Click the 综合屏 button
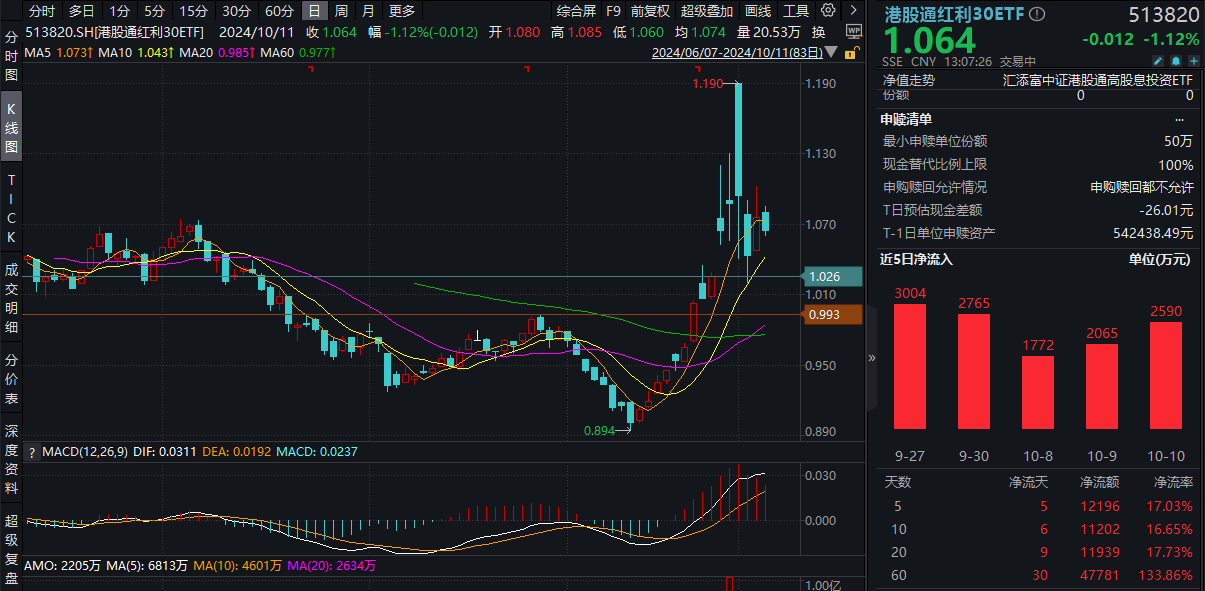This screenshot has width=1205, height=591. tap(576, 11)
